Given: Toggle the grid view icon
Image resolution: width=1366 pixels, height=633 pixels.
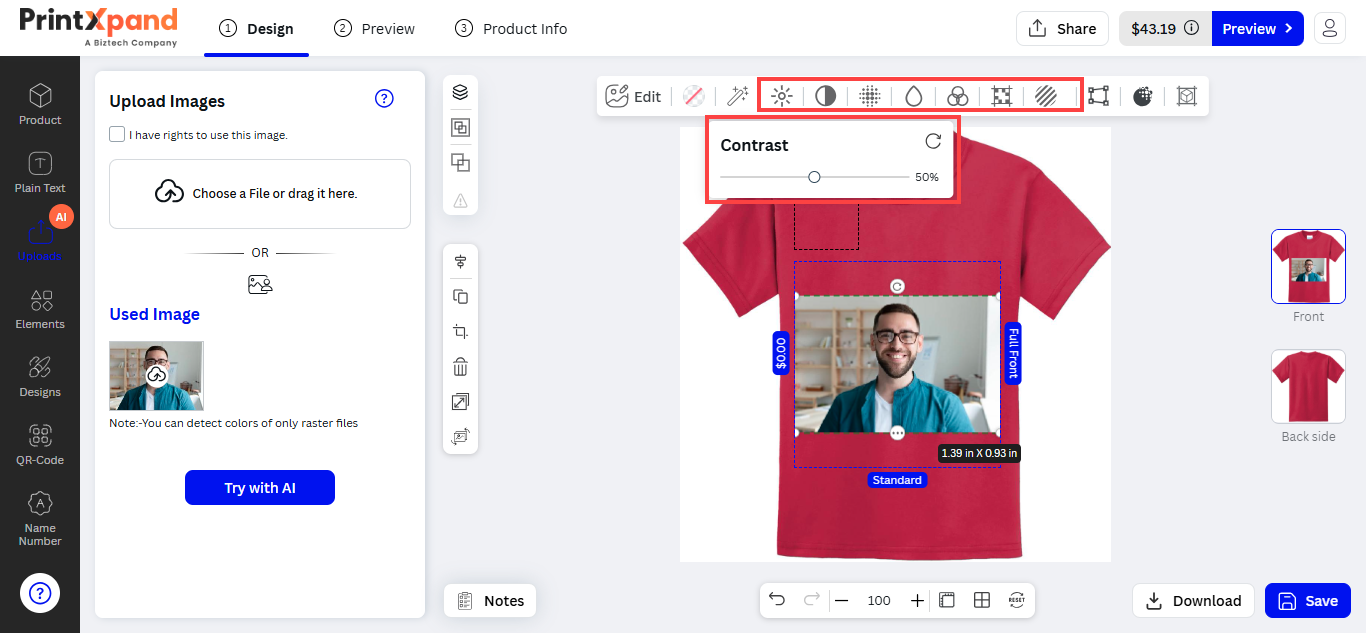Looking at the screenshot, I should (982, 600).
